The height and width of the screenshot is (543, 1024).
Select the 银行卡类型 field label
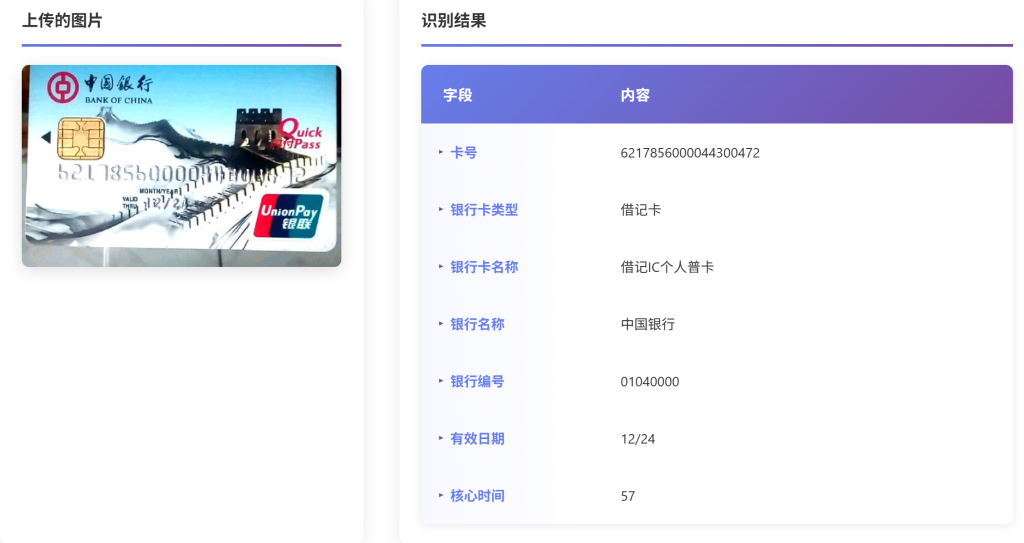pyautogui.click(x=484, y=210)
